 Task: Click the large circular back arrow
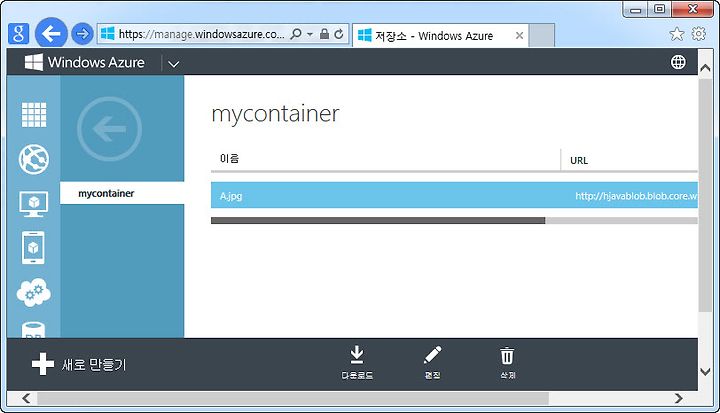[x=109, y=129]
